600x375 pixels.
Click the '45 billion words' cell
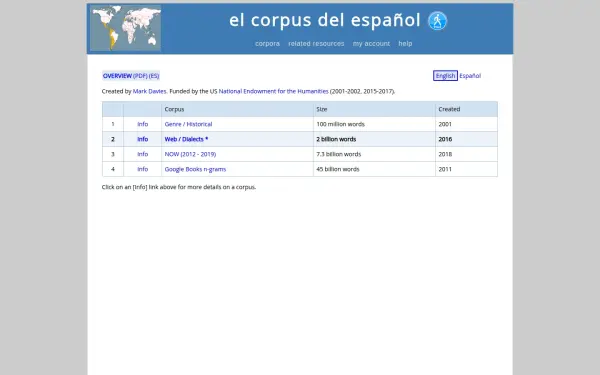pos(374,169)
